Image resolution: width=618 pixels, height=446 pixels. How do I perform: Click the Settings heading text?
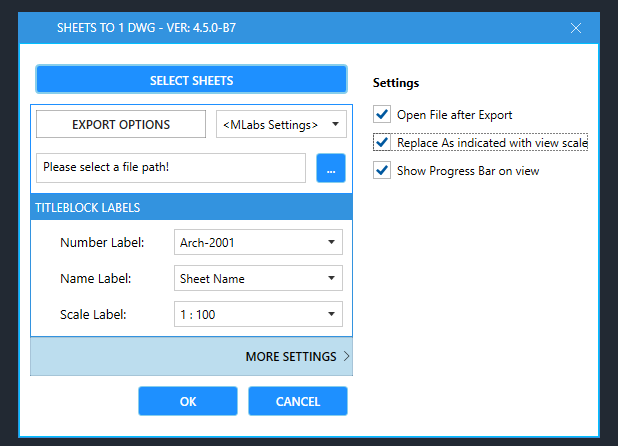tap(396, 82)
